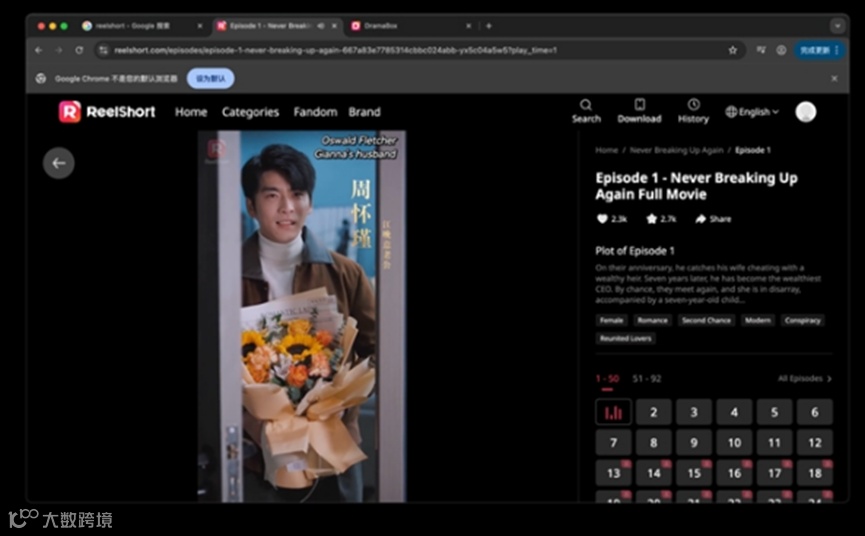Click the Modern tag
The image size is (865, 536).
757,320
